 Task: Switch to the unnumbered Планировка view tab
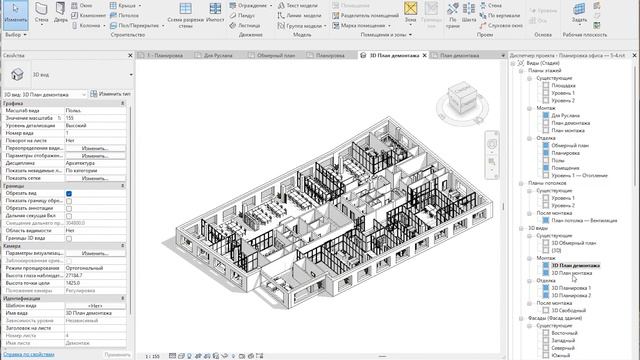(330, 56)
